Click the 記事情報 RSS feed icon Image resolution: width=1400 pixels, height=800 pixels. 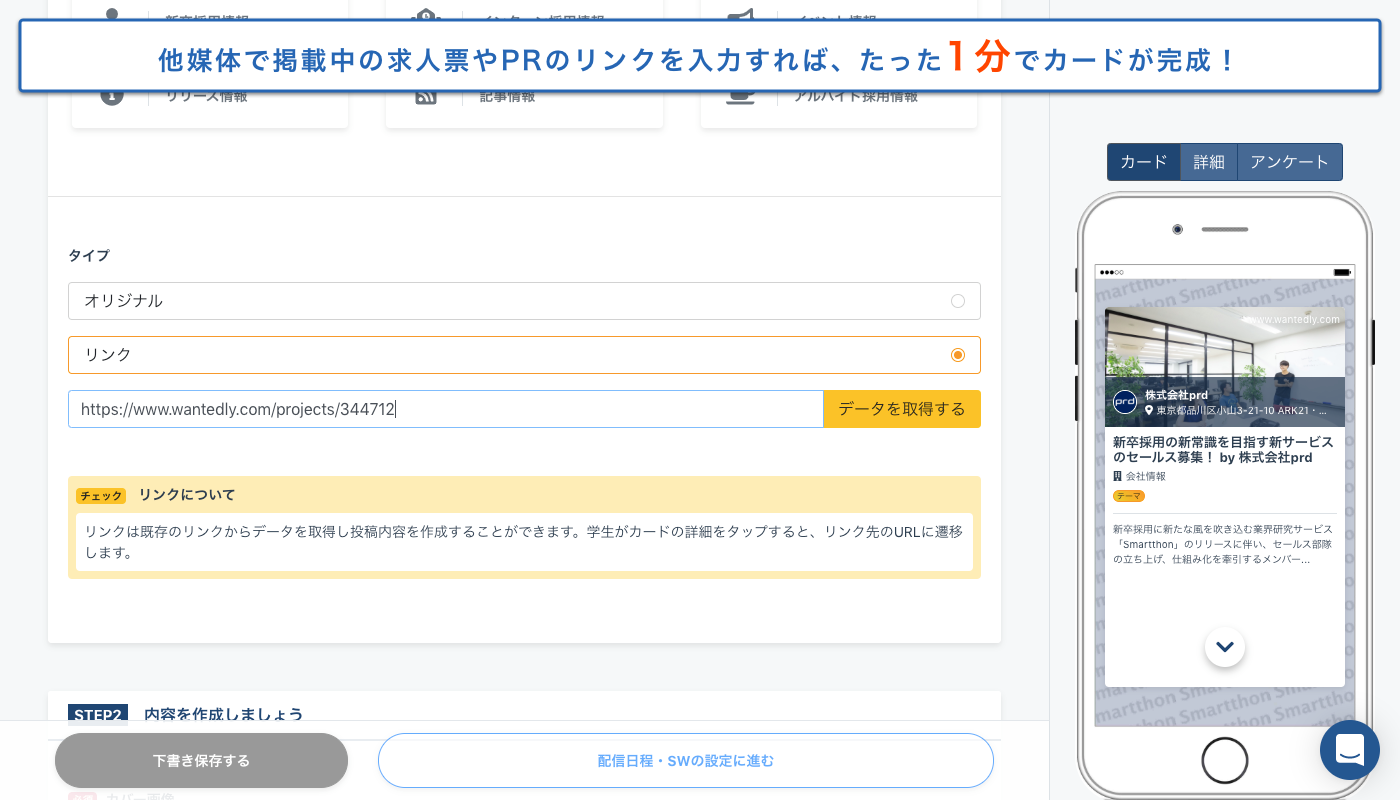426,95
